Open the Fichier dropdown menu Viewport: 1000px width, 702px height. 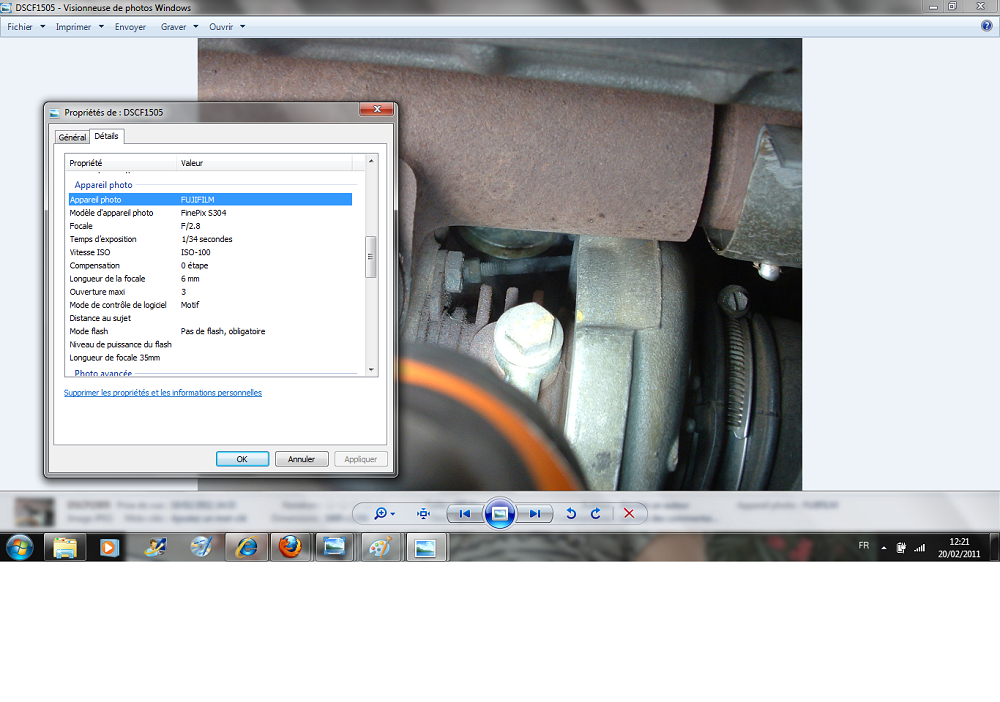point(26,27)
